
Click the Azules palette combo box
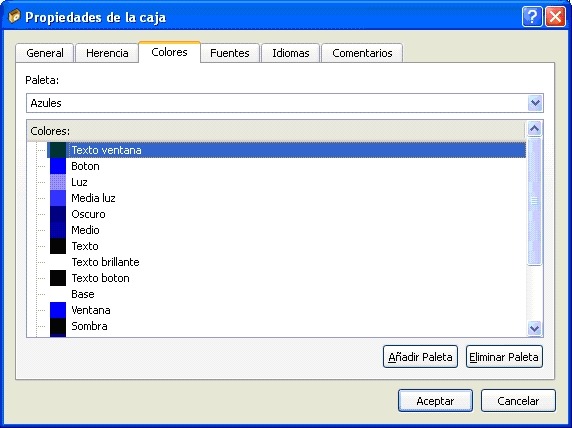pos(285,103)
